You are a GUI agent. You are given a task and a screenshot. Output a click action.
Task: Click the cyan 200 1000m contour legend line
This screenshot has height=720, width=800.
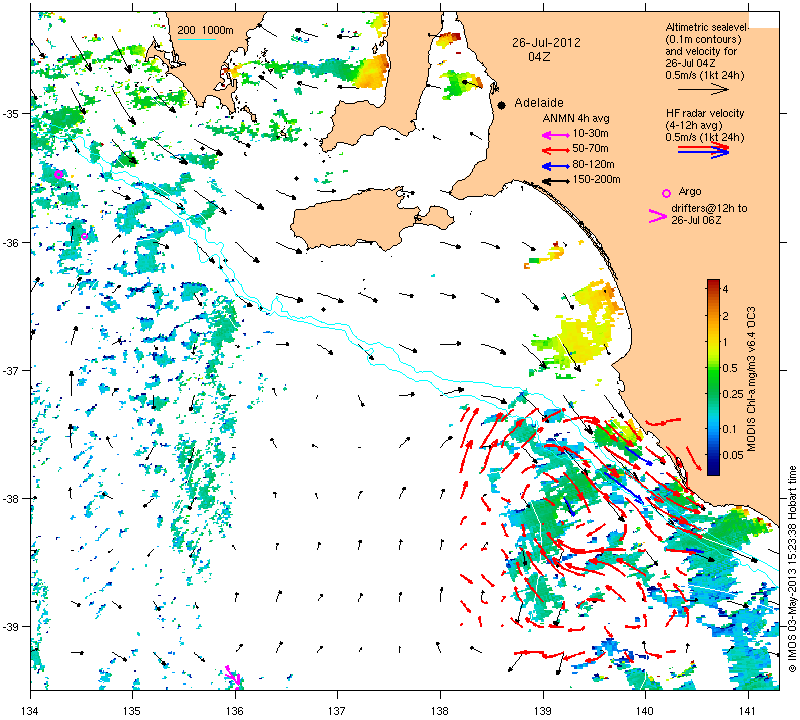click(x=196, y=39)
